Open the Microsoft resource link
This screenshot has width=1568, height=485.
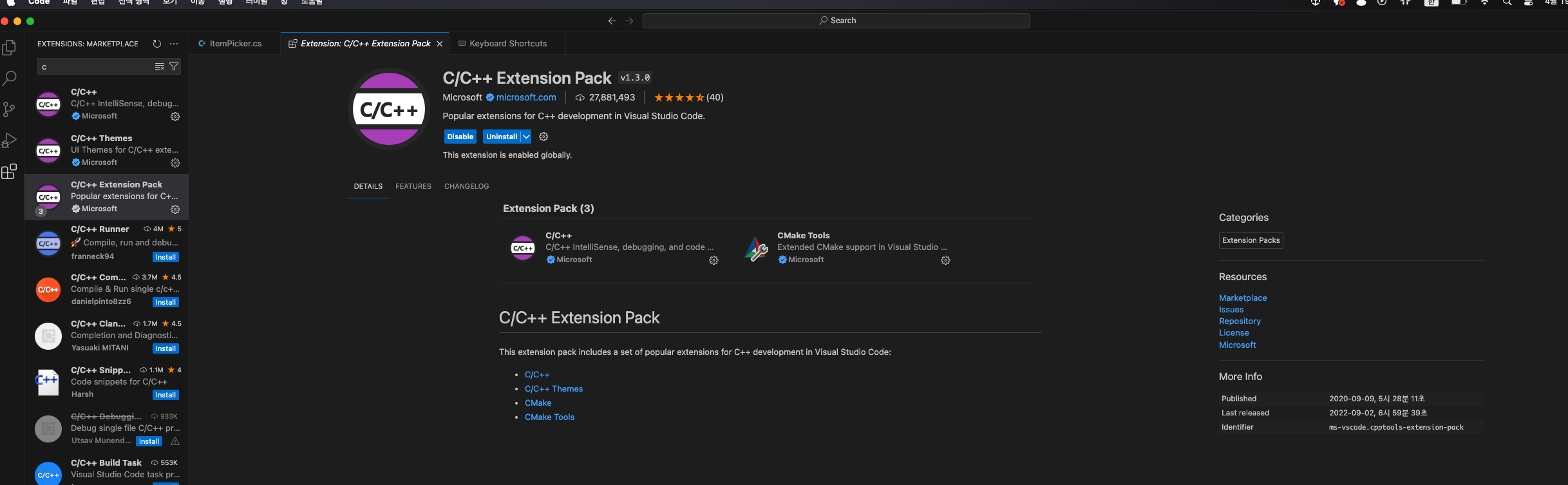pos(1237,345)
